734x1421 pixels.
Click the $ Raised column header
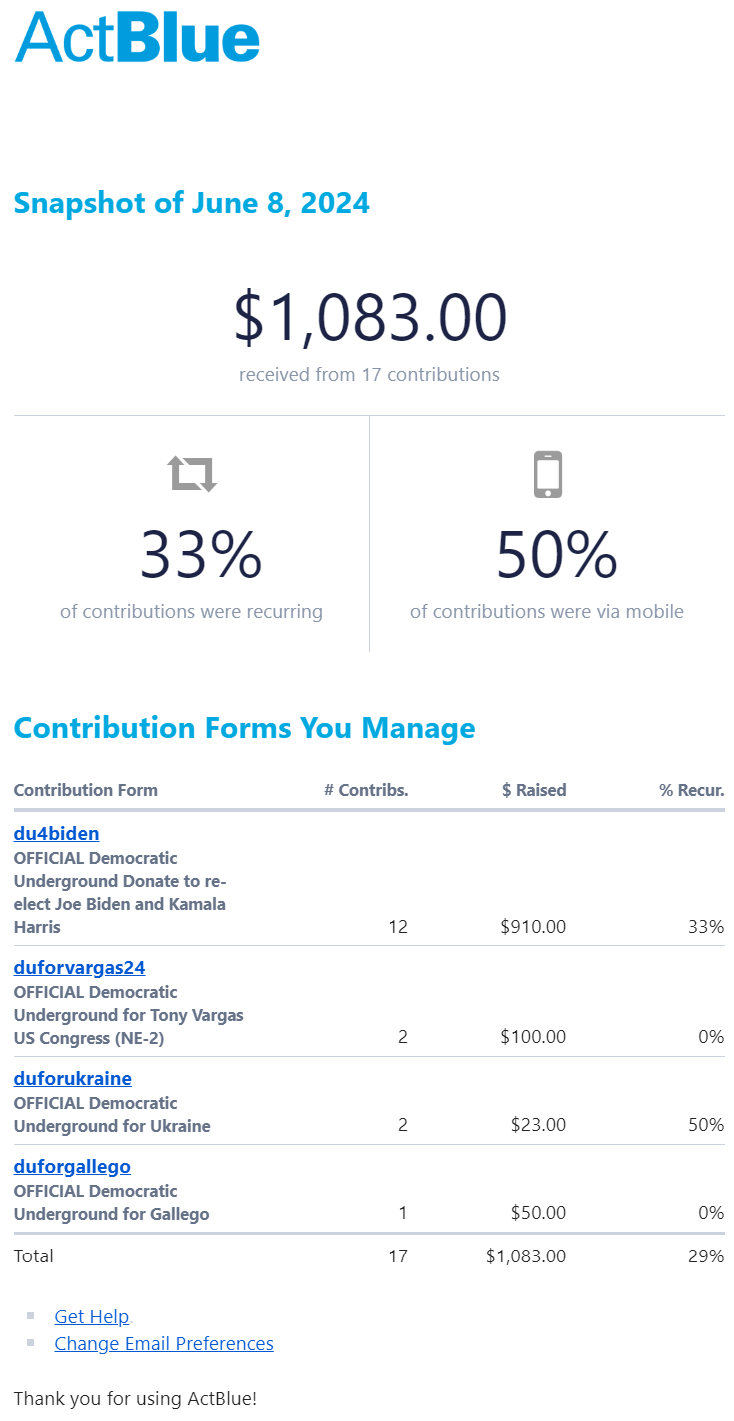tap(534, 790)
